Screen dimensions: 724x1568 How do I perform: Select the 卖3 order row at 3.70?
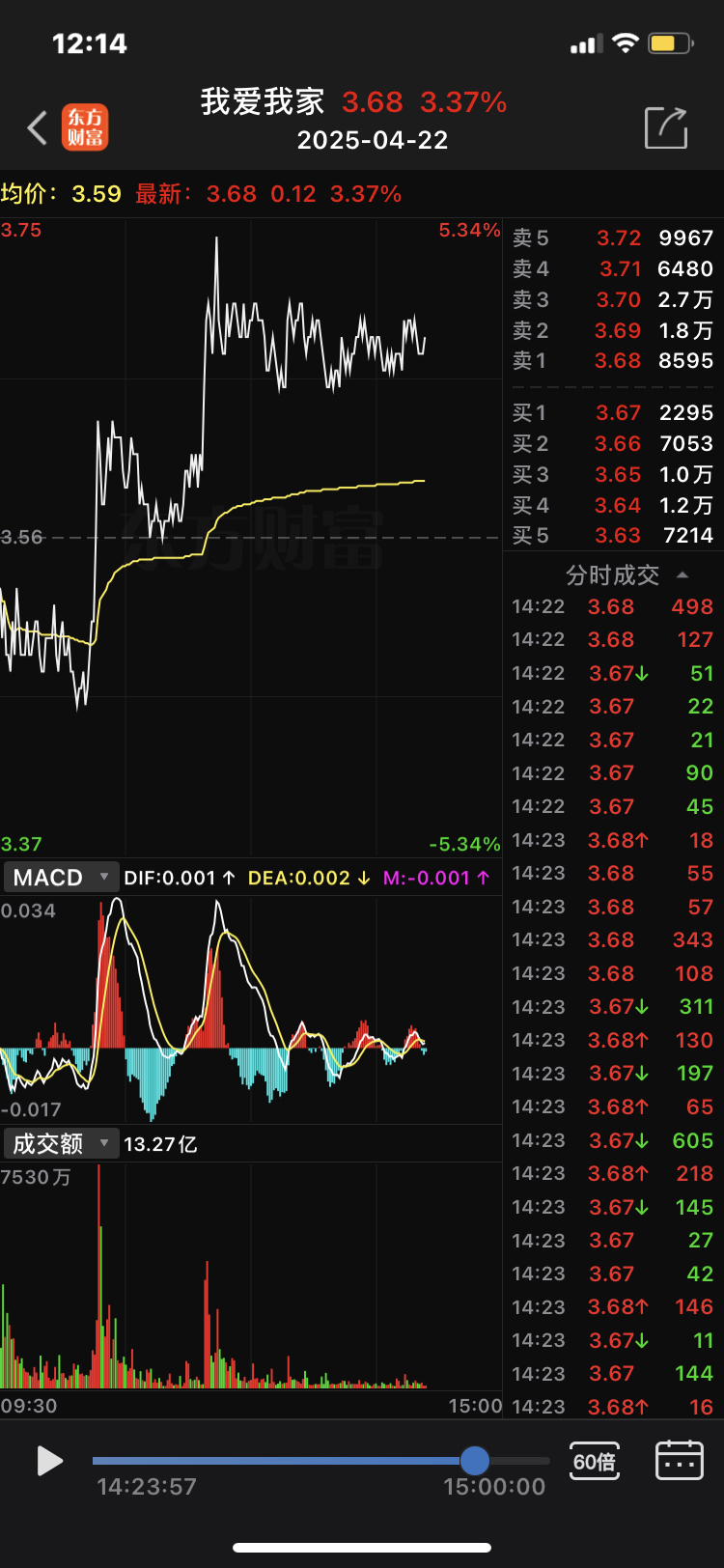[613, 299]
